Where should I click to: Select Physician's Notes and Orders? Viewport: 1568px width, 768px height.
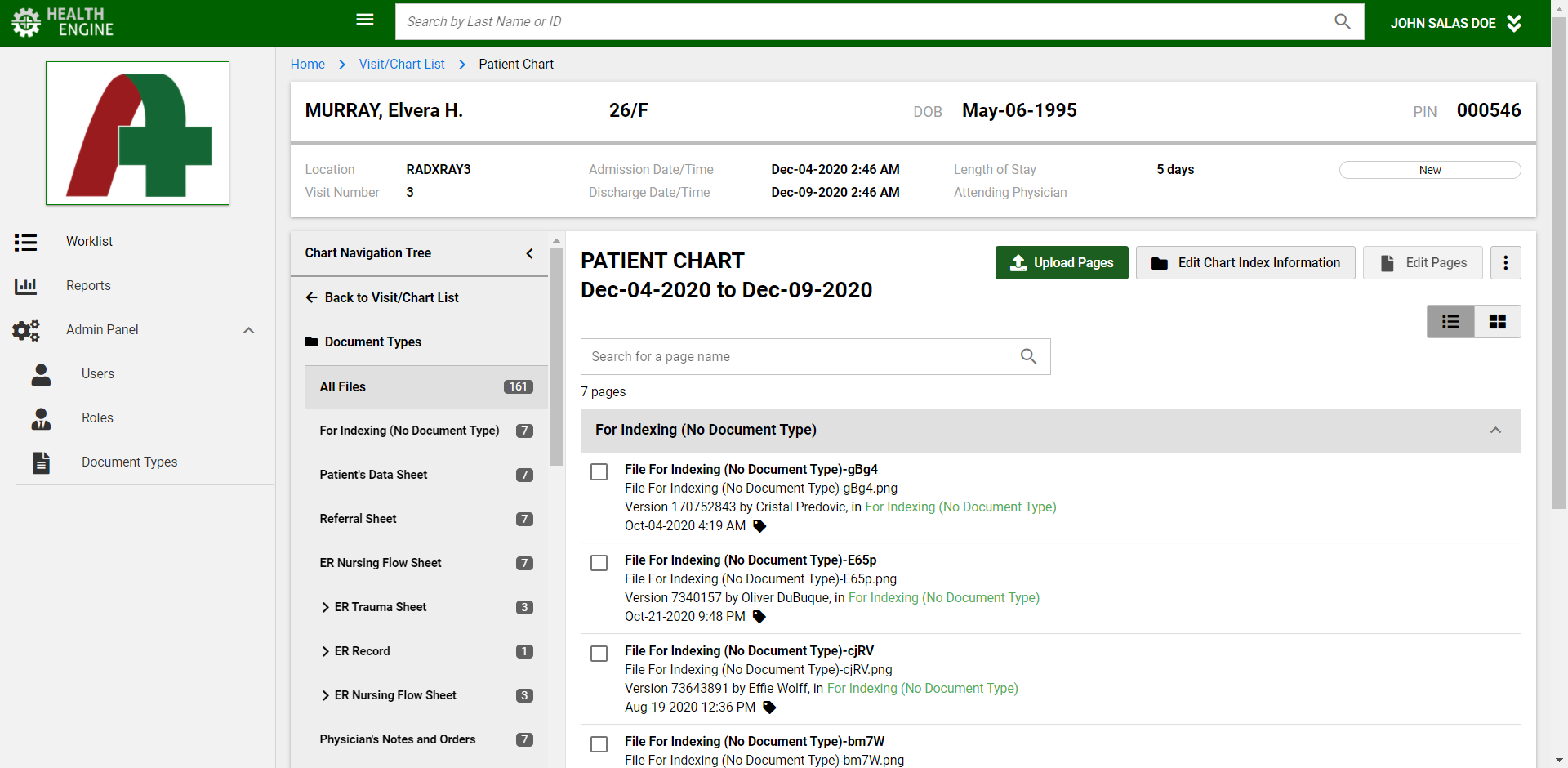click(x=426, y=740)
